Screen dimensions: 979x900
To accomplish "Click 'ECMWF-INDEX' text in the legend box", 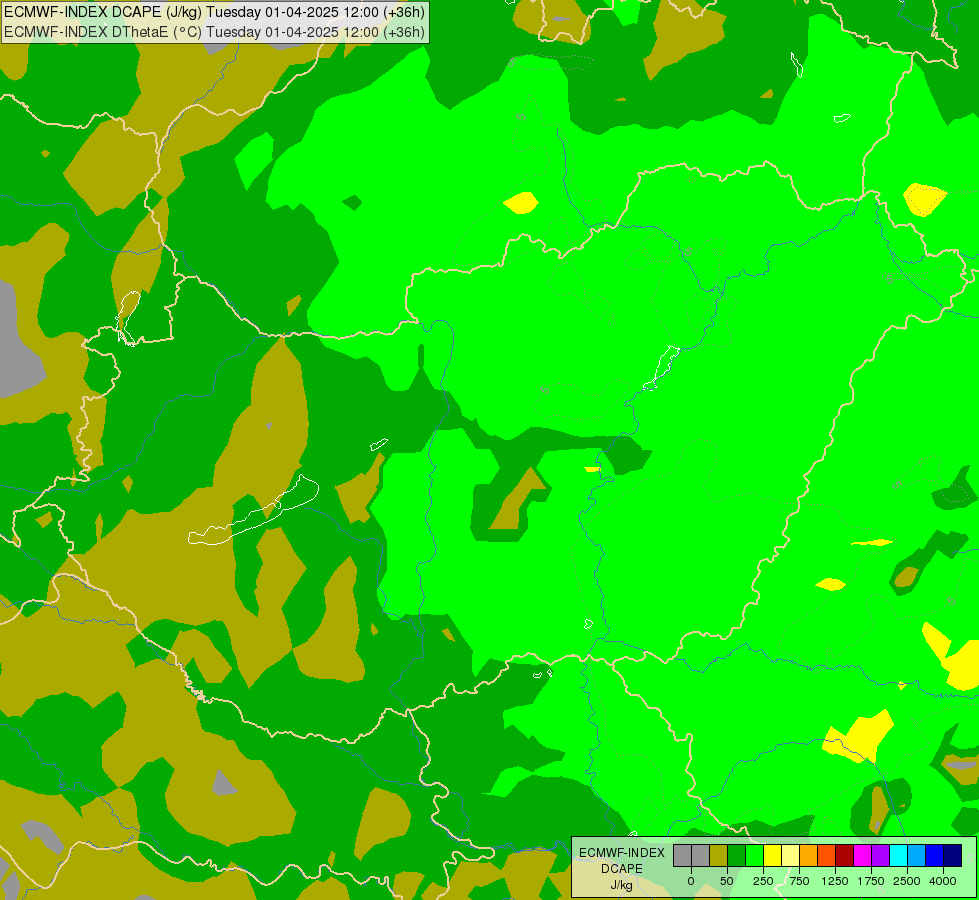I will point(622,853).
